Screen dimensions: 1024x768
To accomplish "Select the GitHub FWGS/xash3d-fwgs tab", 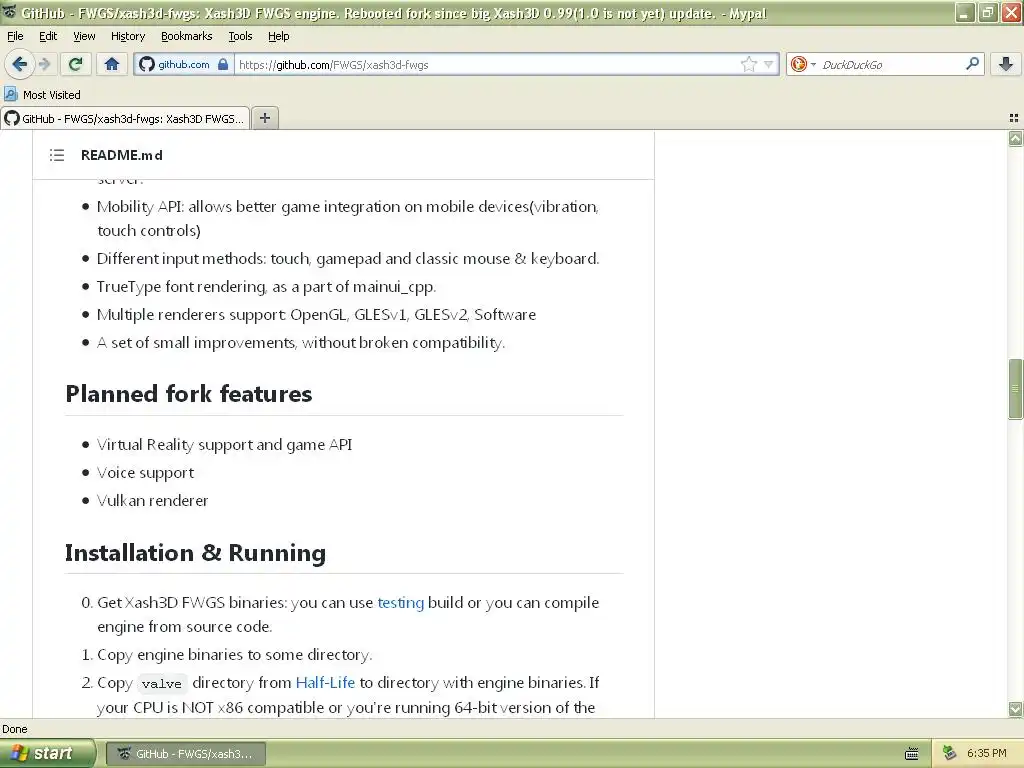I will (x=125, y=118).
